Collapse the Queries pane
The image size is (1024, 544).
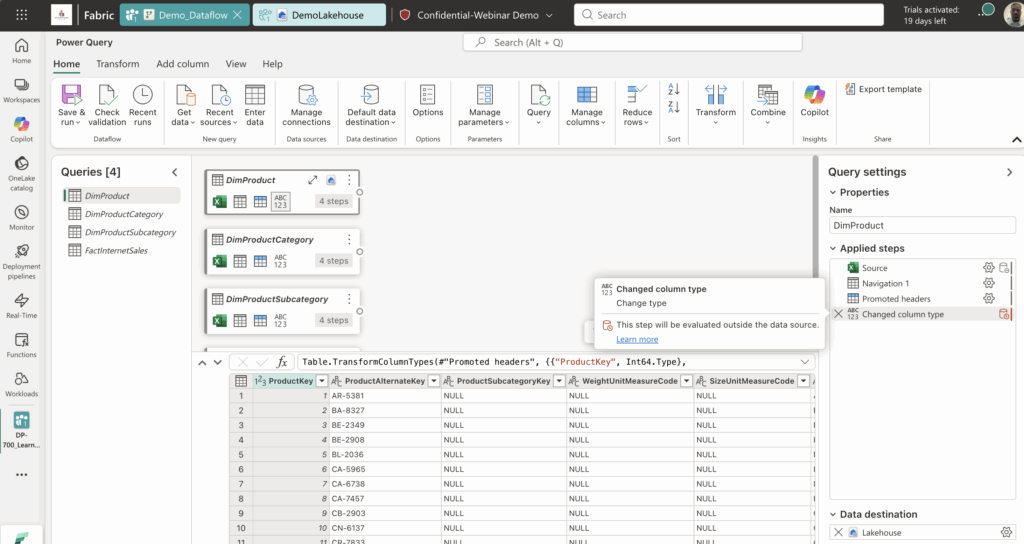174,172
